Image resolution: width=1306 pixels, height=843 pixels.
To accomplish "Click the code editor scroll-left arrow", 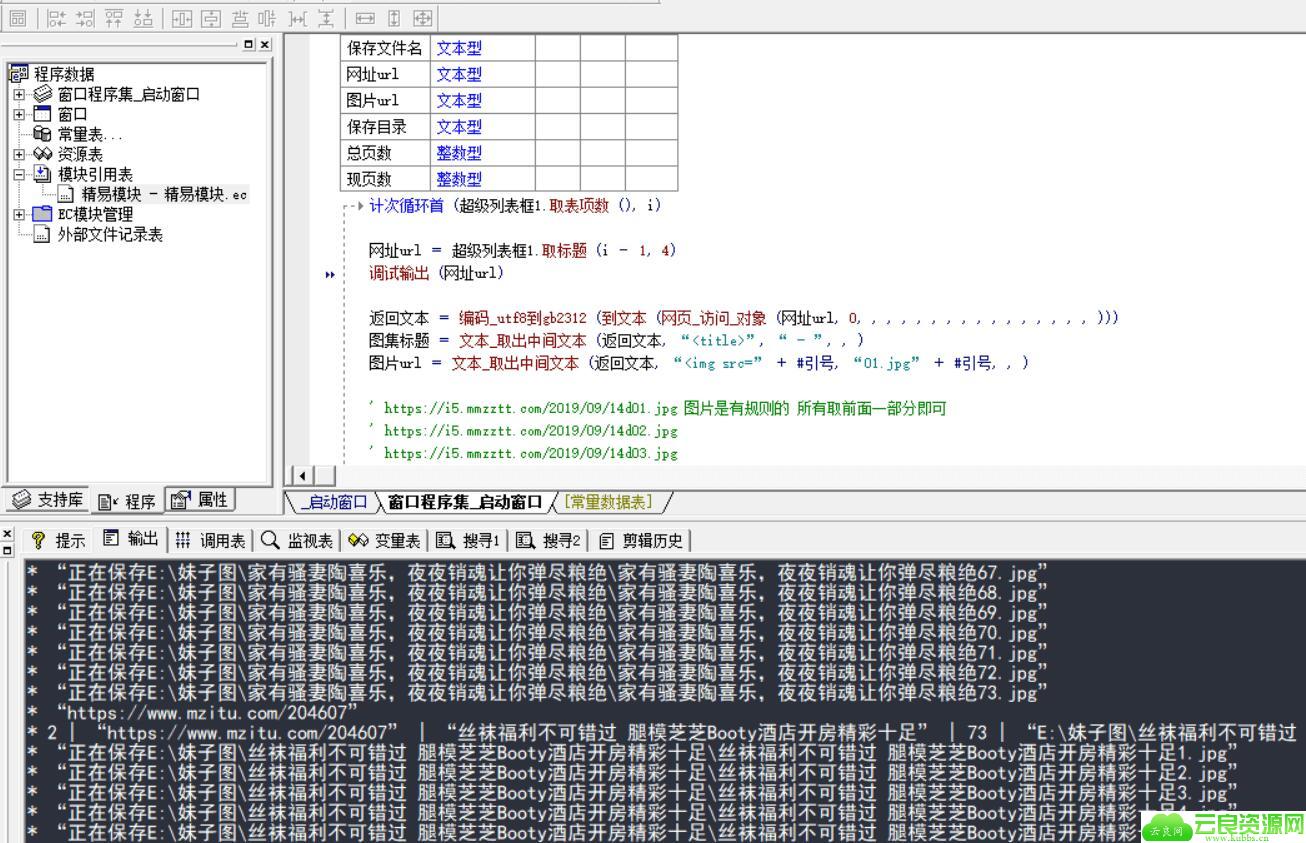I will (301, 475).
